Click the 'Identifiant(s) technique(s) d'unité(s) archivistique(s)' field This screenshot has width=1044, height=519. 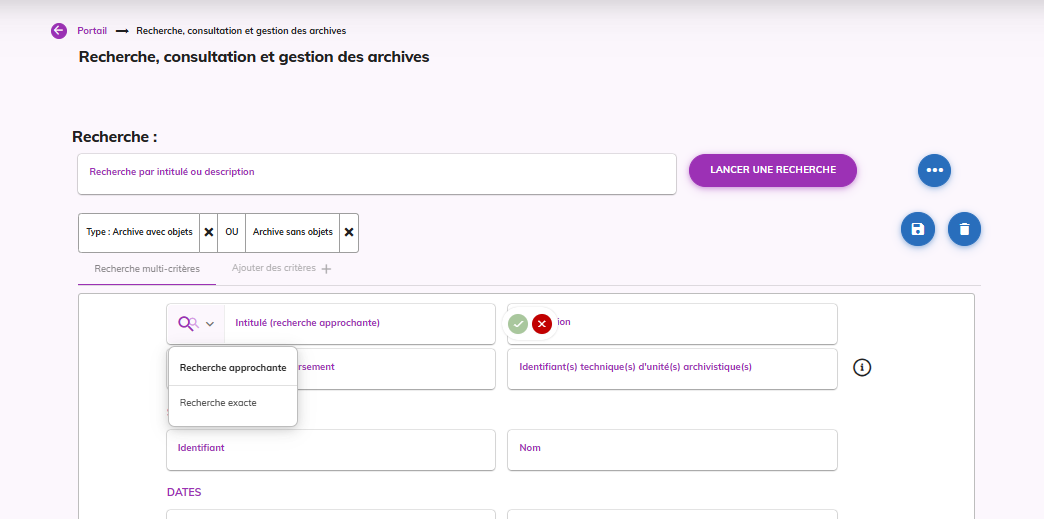[x=672, y=368]
